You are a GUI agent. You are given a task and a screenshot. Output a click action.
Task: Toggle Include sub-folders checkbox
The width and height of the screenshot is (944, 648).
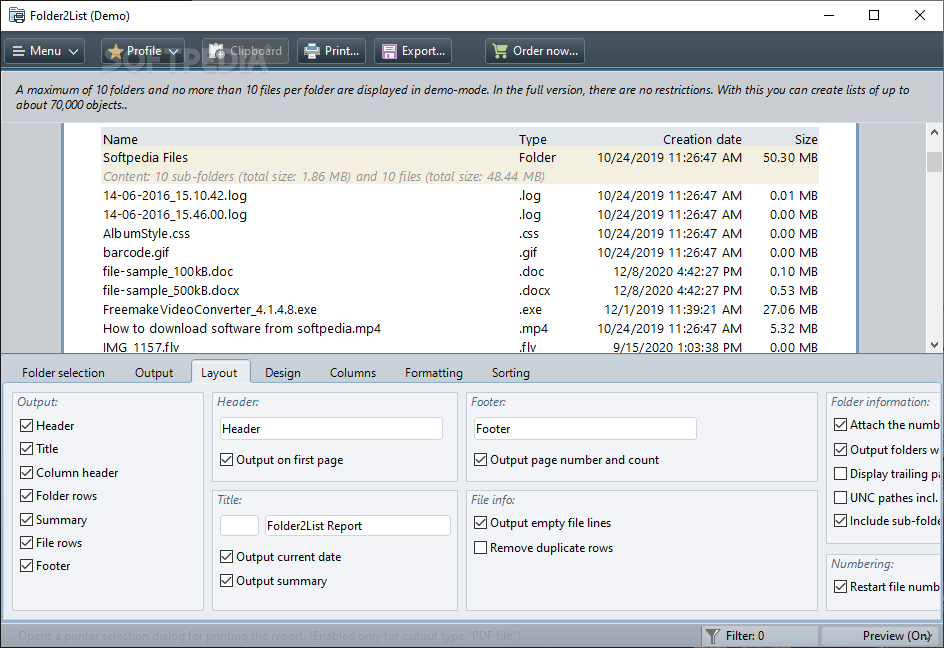[x=840, y=520]
